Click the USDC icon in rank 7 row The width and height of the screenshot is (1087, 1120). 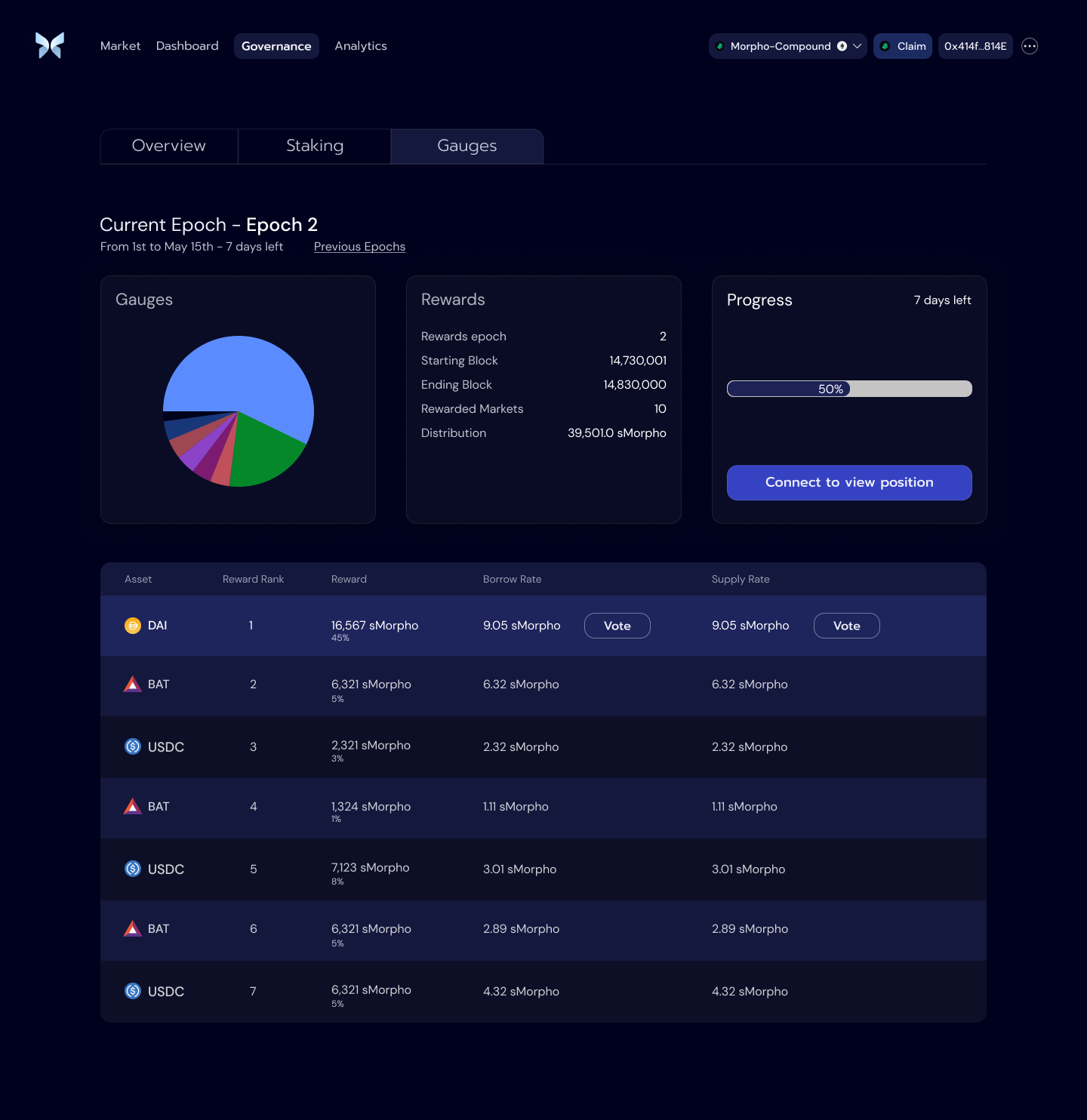click(x=133, y=991)
